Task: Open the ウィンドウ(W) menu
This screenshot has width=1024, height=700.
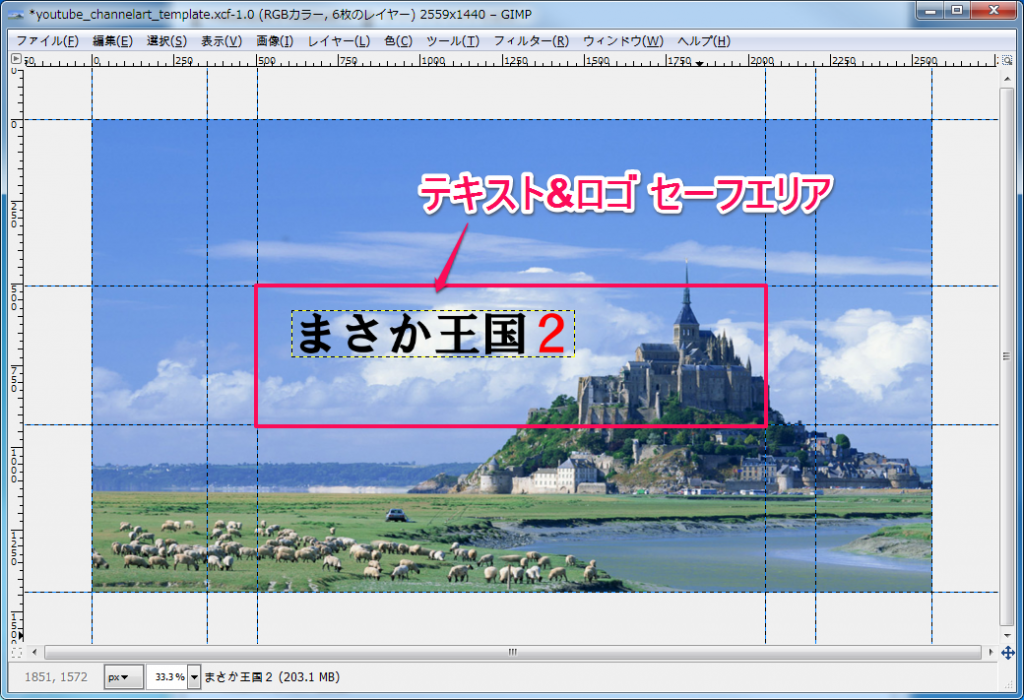Action: 623,41
